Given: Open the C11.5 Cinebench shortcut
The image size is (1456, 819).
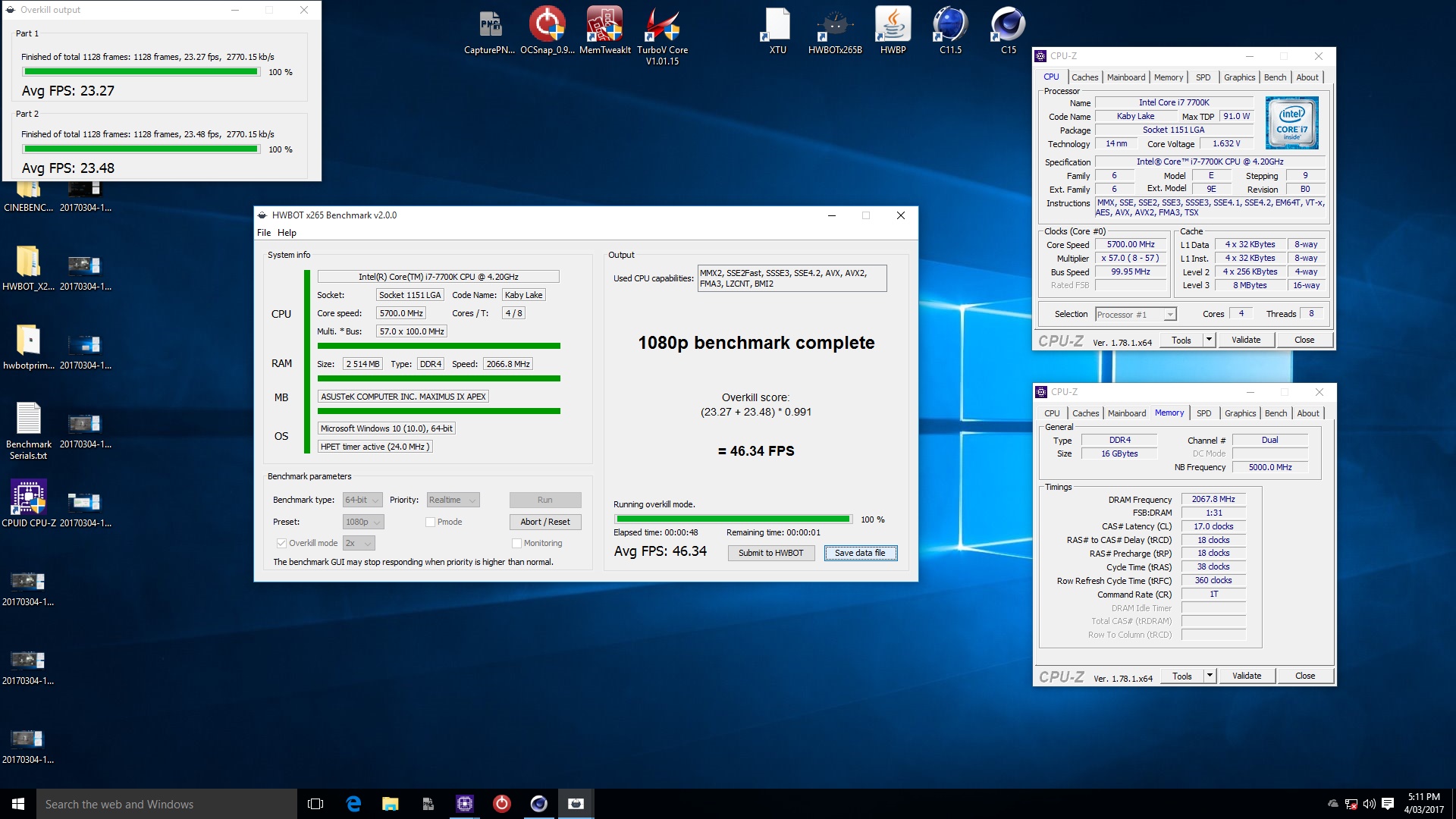Looking at the screenshot, I should [x=950, y=30].
